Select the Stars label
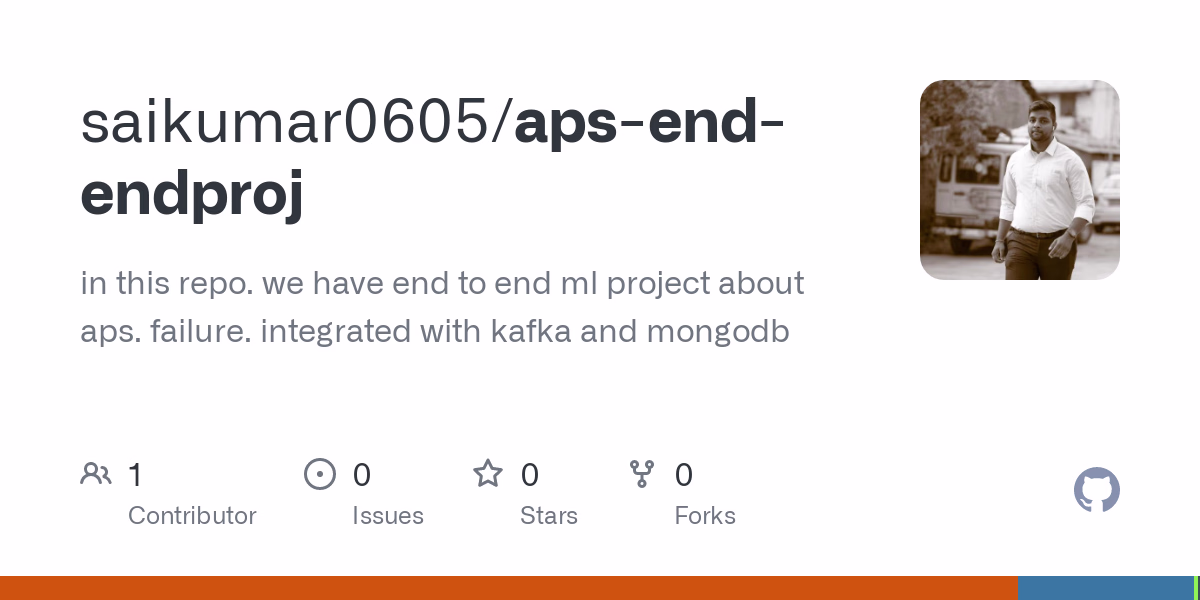1200x600 pixels. [x=549, y=516]
